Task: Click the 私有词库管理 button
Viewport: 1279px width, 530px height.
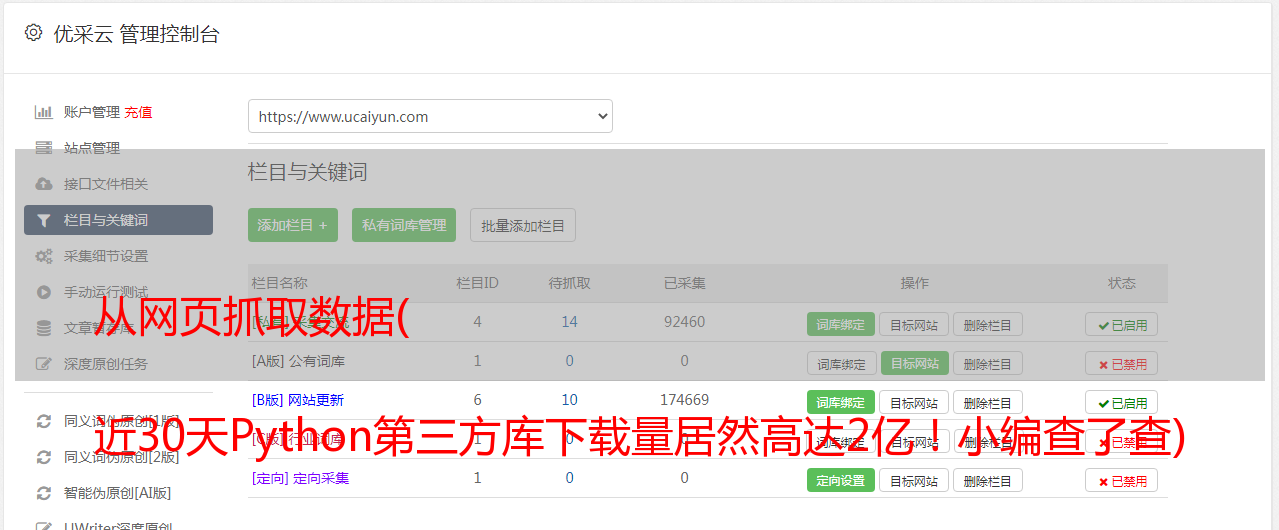Action: pyautogui.click(x=405, y=225)
